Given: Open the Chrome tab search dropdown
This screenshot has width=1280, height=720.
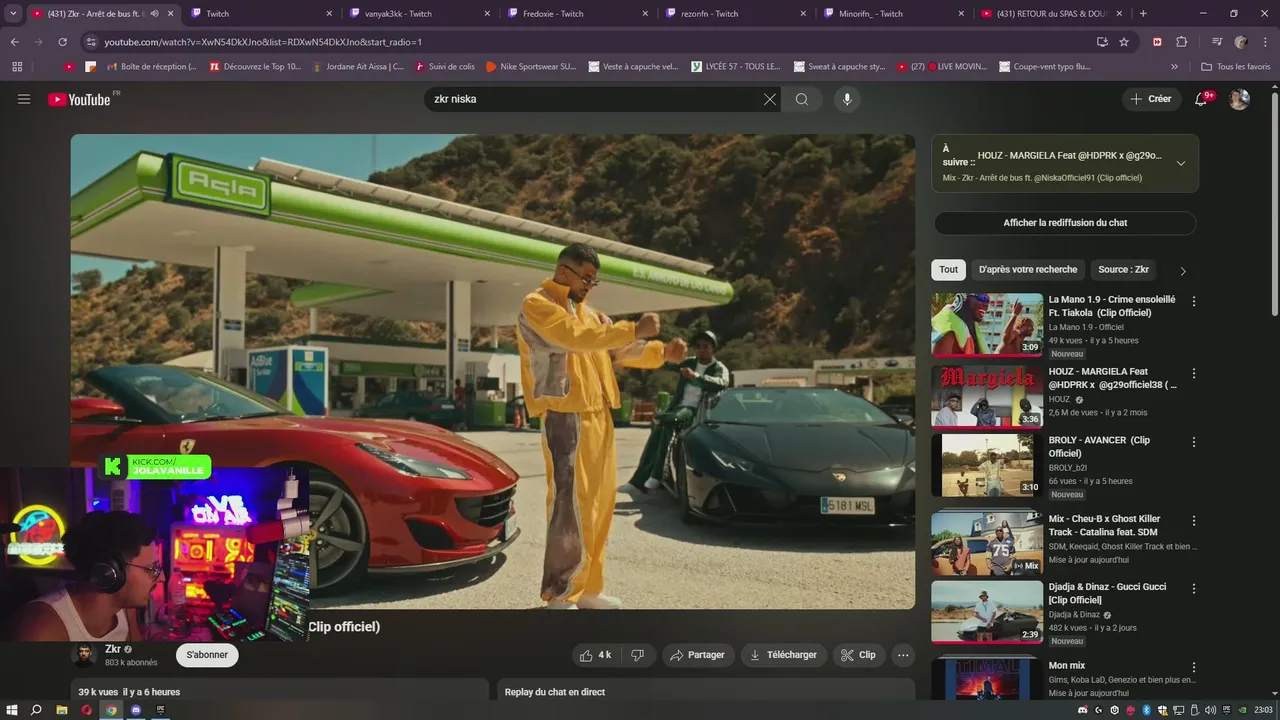Looking at the screenshot, I should (x=13, y=13).
